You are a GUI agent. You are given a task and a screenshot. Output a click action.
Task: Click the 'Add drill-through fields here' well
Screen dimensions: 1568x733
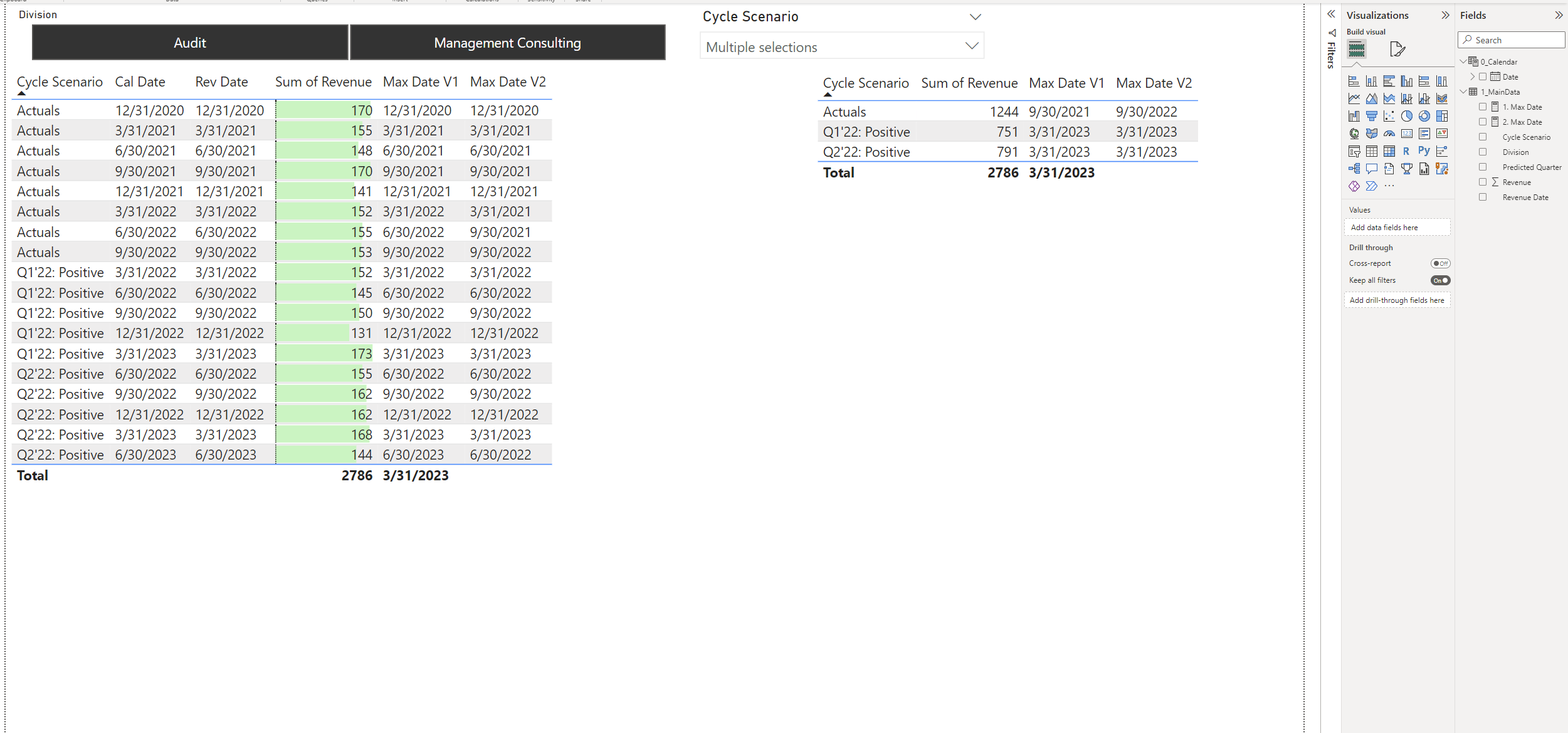[1397, 300]
